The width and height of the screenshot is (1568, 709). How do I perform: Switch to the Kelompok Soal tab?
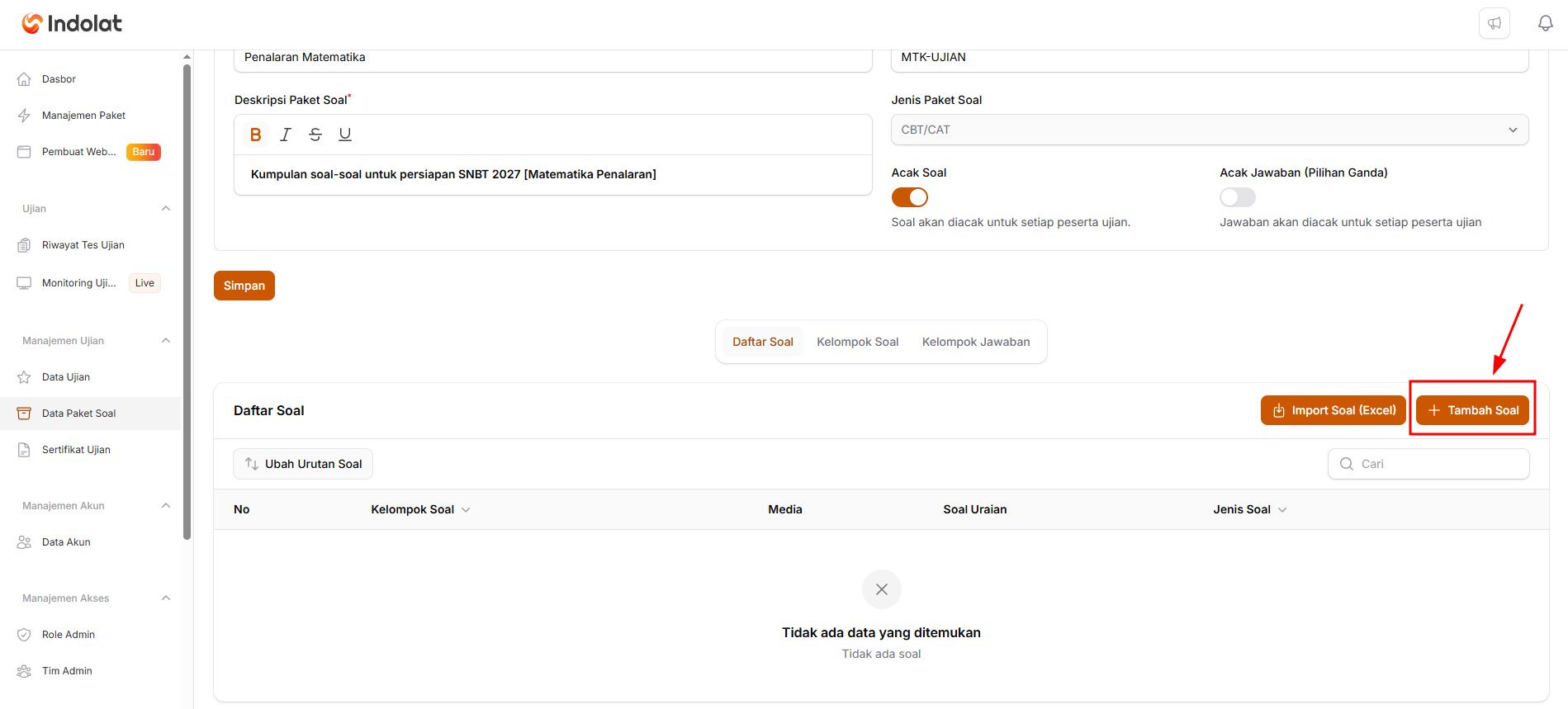pos(857,342)
